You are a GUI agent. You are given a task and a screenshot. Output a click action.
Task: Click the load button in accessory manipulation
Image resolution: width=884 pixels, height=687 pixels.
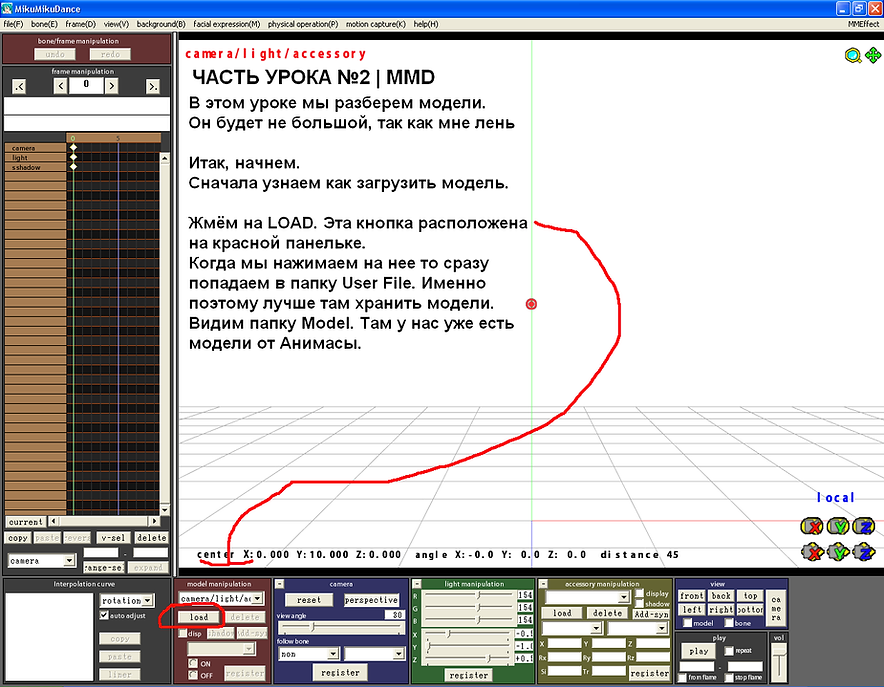562,613
